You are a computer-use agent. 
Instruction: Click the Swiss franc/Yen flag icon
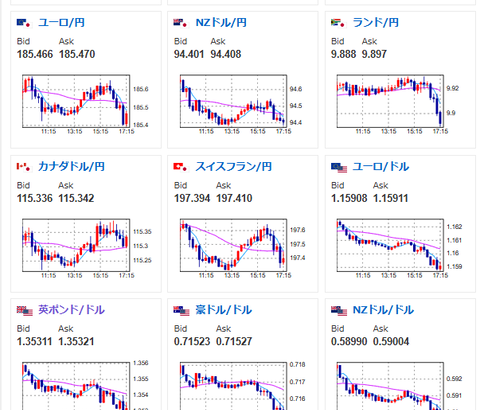pyautogui.click(x=181, y=167)
